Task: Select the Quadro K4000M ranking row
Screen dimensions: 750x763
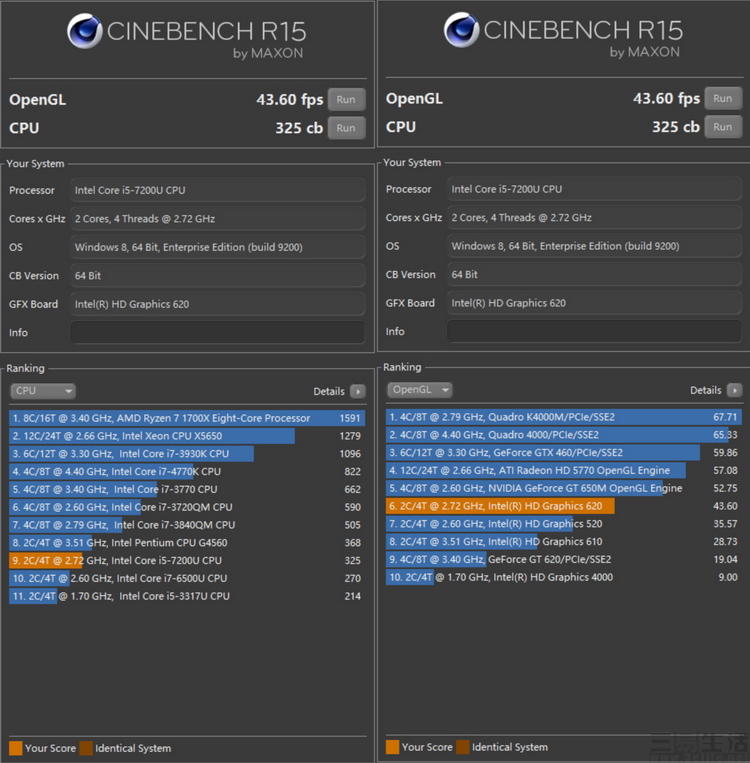Action: [564, 417]
